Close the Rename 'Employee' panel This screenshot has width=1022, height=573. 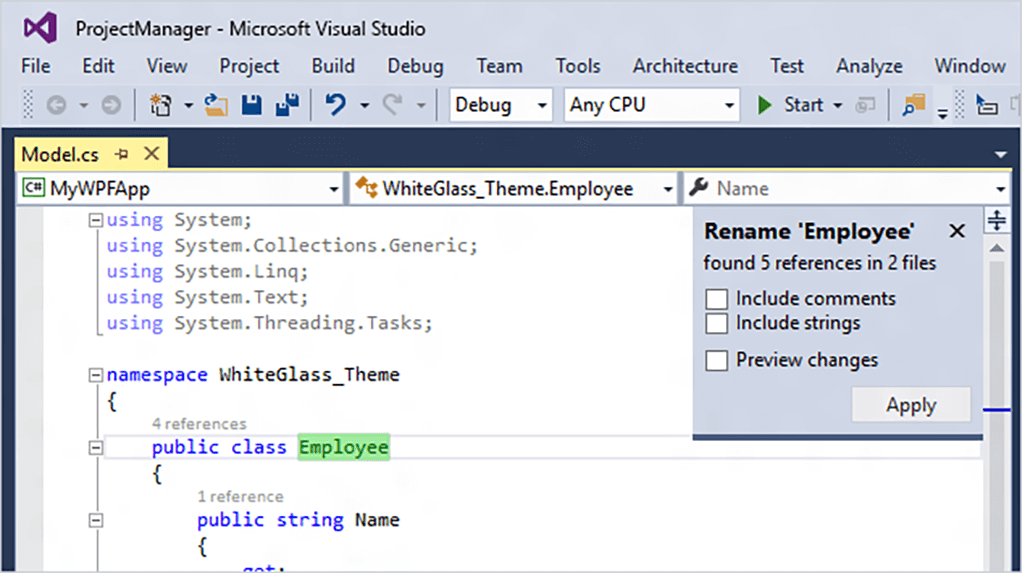click(957, 232)
